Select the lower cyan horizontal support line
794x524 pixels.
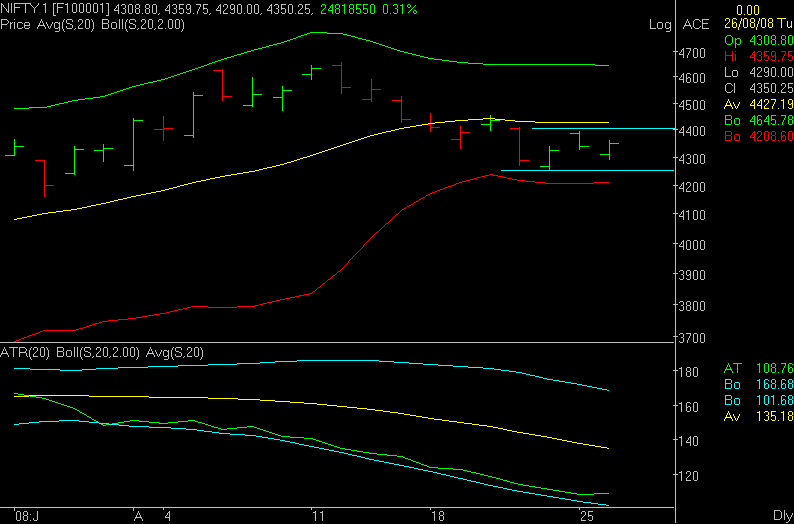587,171
